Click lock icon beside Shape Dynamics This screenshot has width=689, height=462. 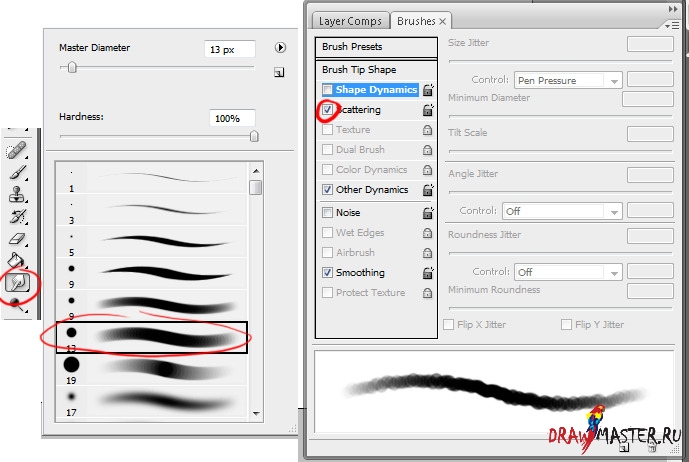(428, 90)
